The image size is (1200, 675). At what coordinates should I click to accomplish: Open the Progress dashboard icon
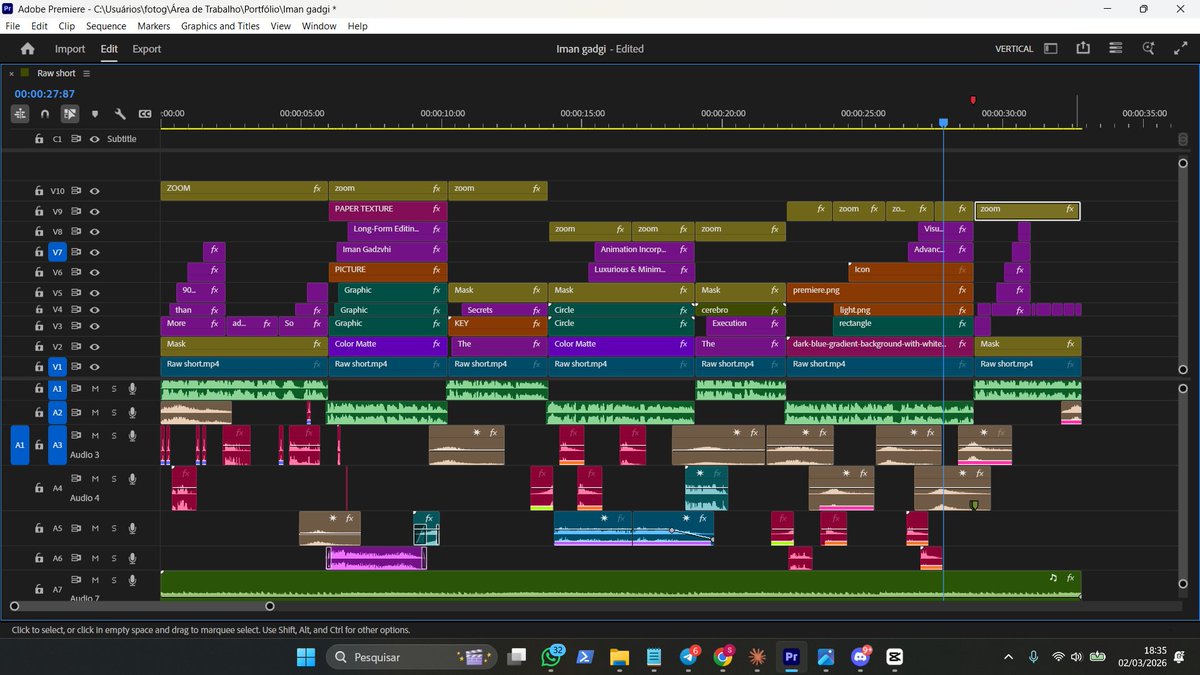coord(1117,48)
